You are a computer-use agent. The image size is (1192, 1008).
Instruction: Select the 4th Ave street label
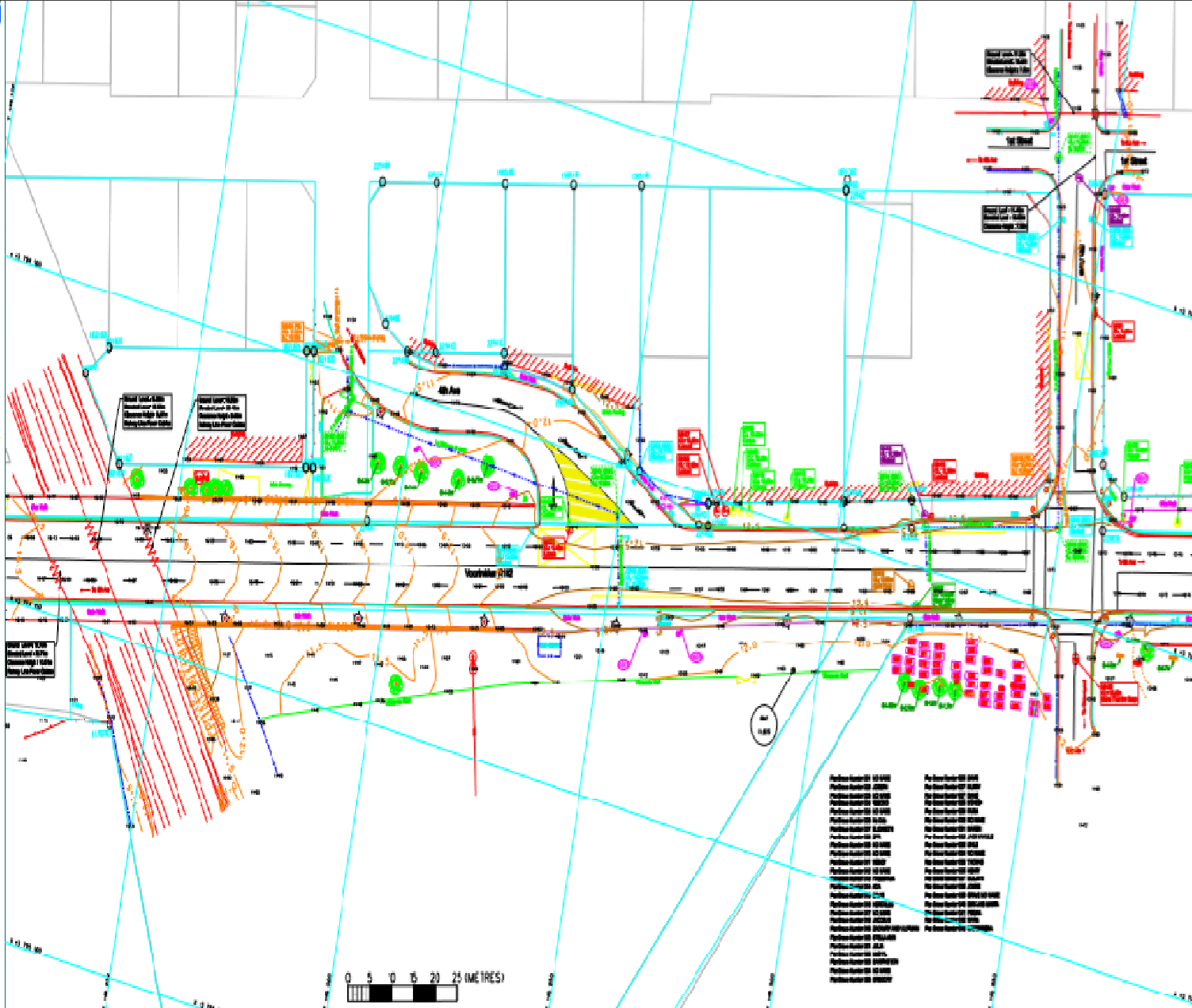[x=449, y=391]
